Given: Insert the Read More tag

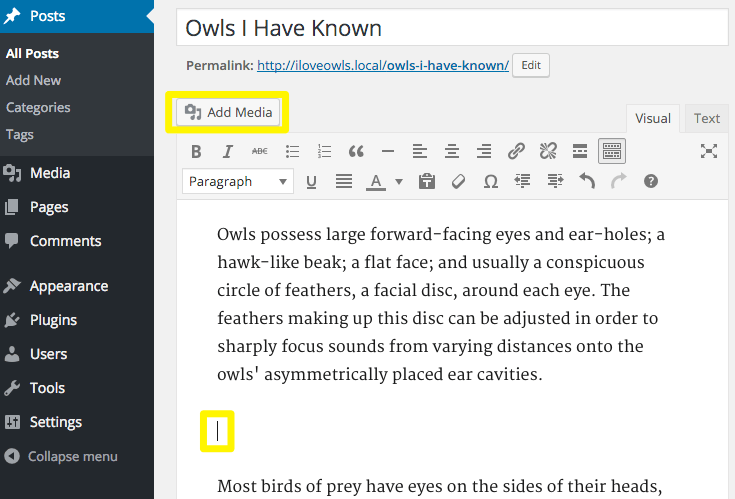Looking at the screenshot, I should (580, 151).
